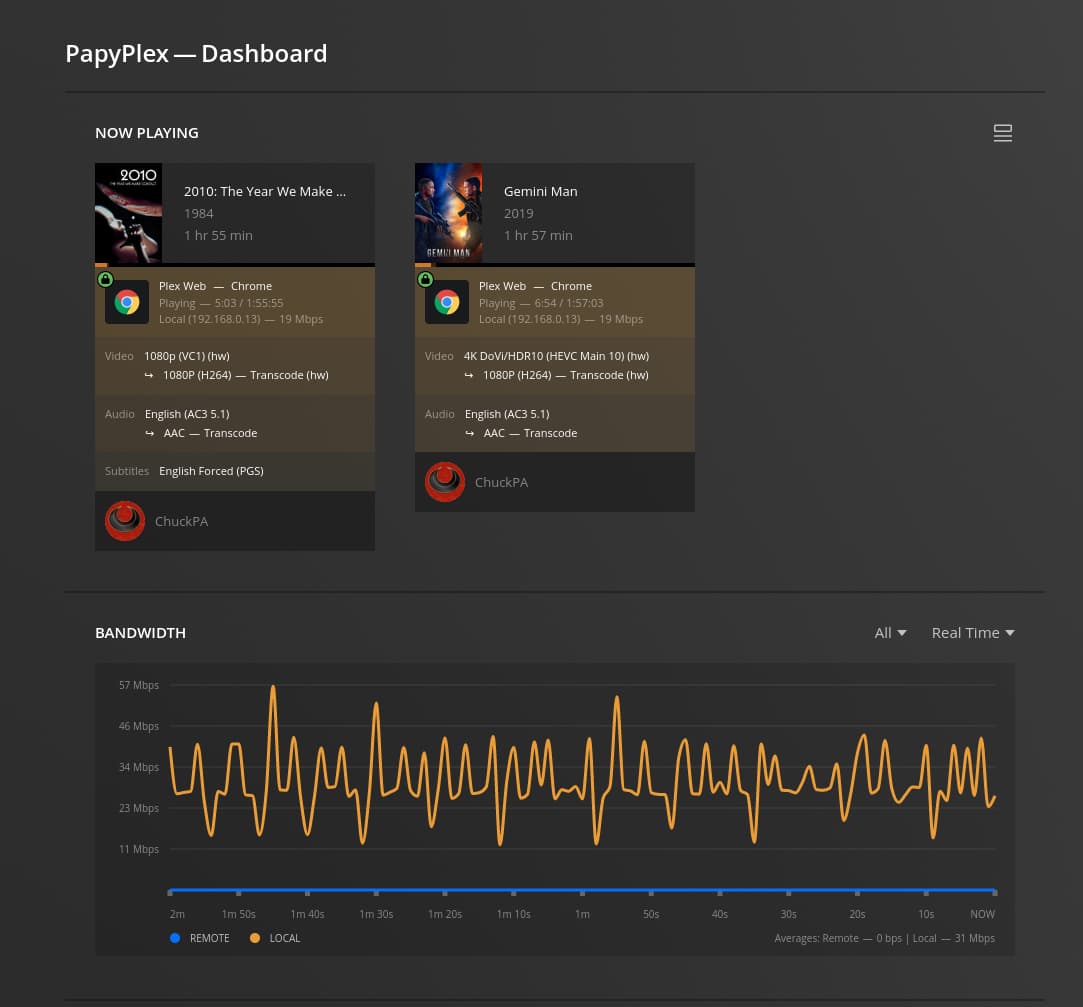
Task: Click '46 Mbps' y-axis label
Action: [x=139, y=726]
